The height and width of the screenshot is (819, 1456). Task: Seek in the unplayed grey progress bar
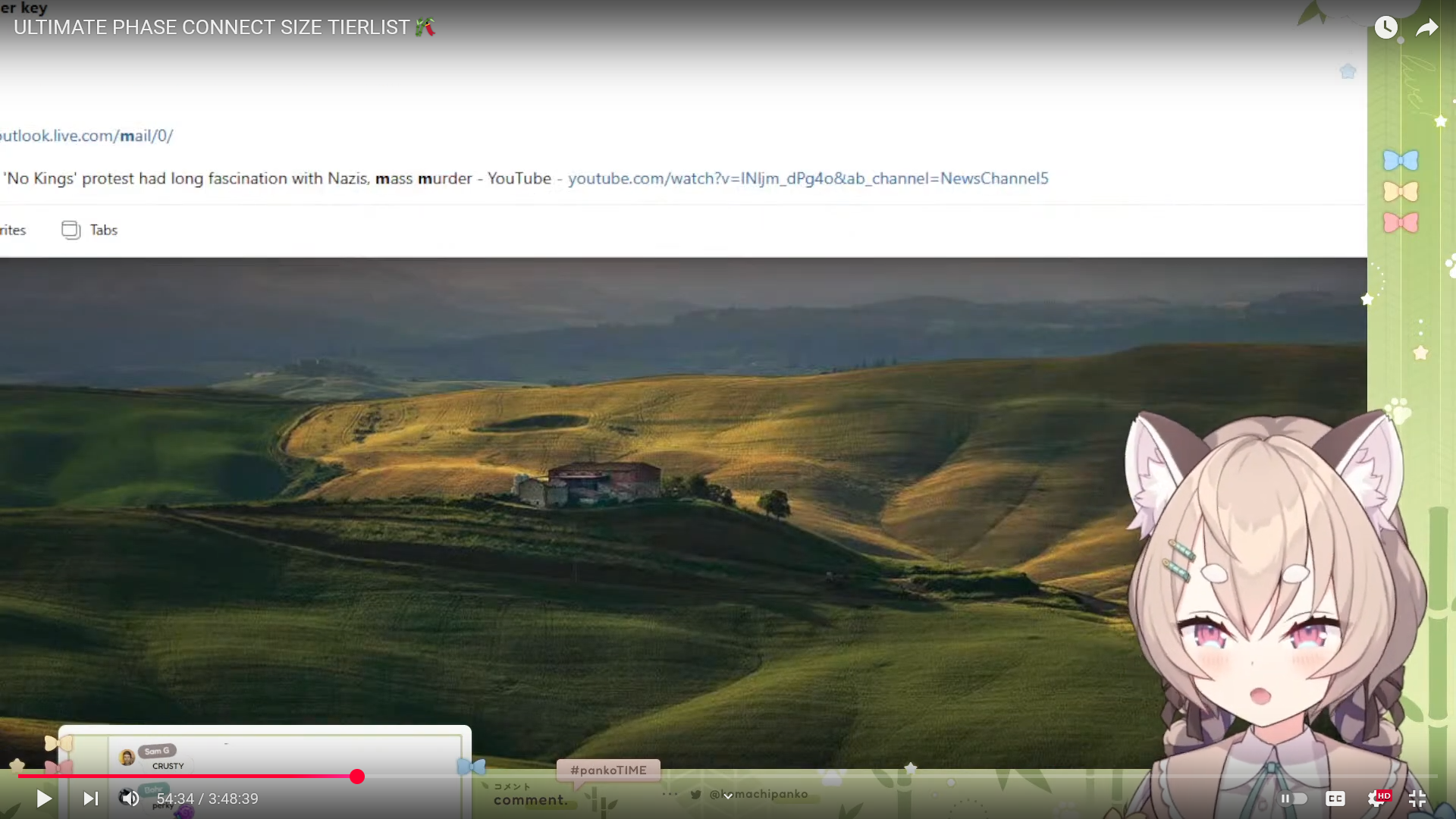point(901,777)
